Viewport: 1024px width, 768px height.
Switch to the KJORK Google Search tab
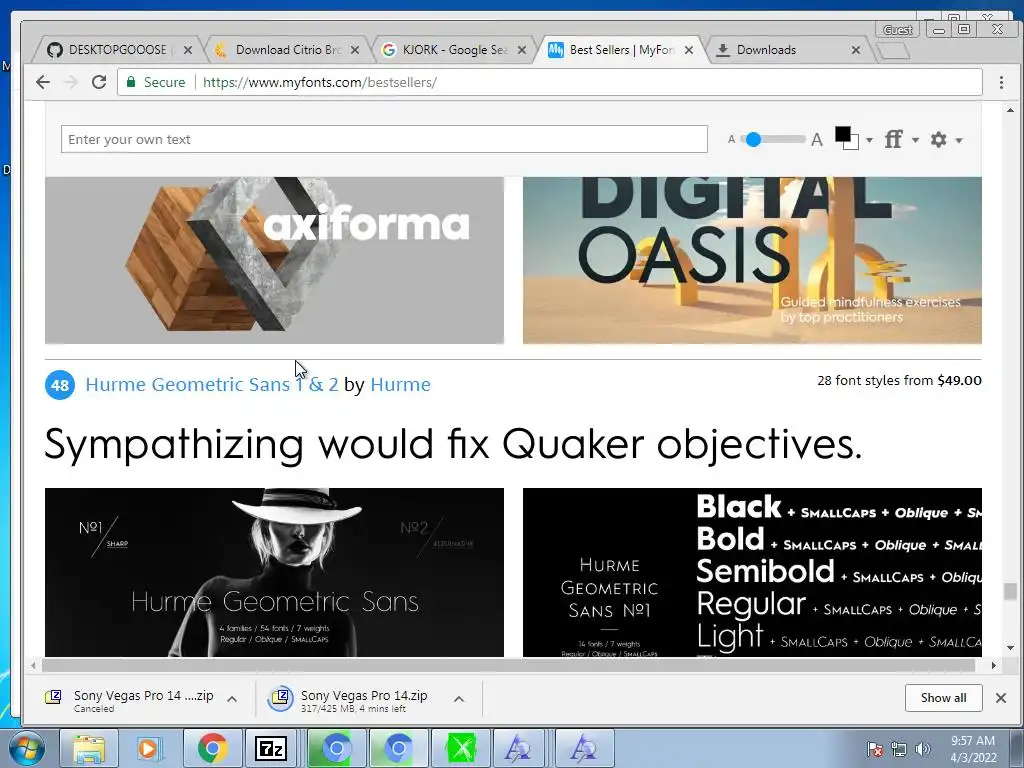[x=454, y=50]
